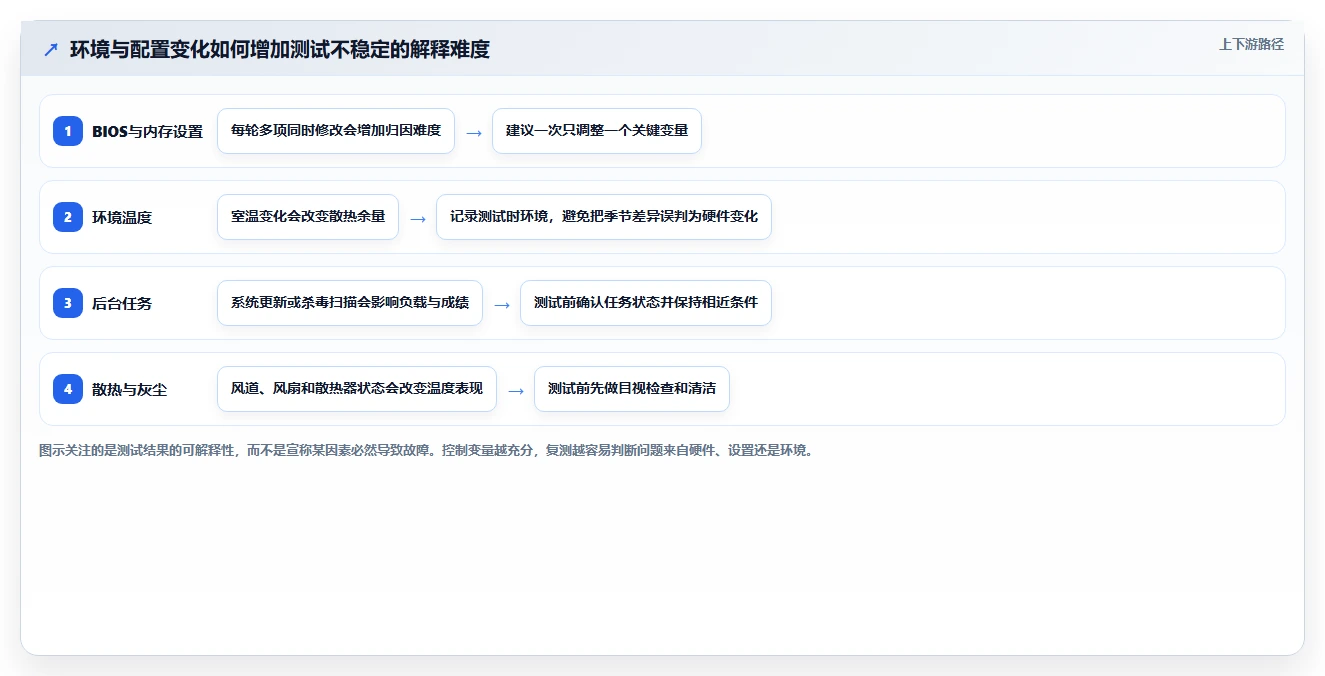
Task: Click the title 环境与配置变化如何增加测试不稳定的解释难度
Action: pos(280,49)
